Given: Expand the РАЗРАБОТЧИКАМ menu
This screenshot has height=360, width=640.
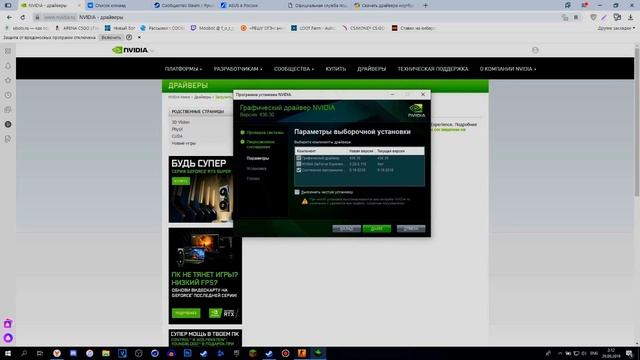Looking at the screenshot, I should click(238, 69).
